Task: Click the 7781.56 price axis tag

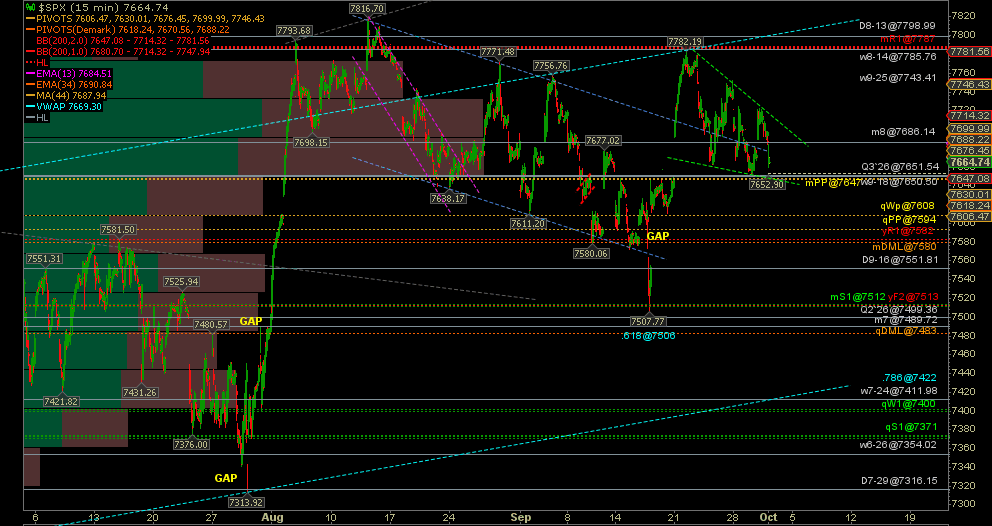Action: coord(969,51)
